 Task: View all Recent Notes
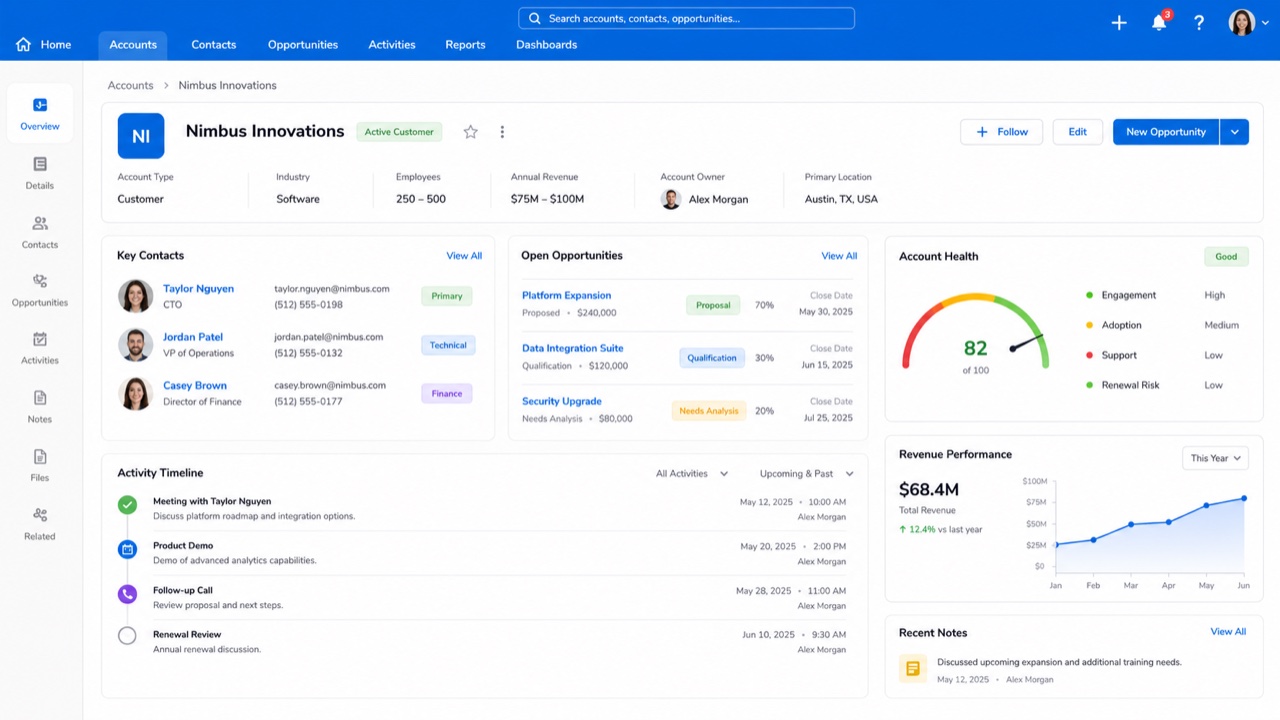coord(1228,632)
